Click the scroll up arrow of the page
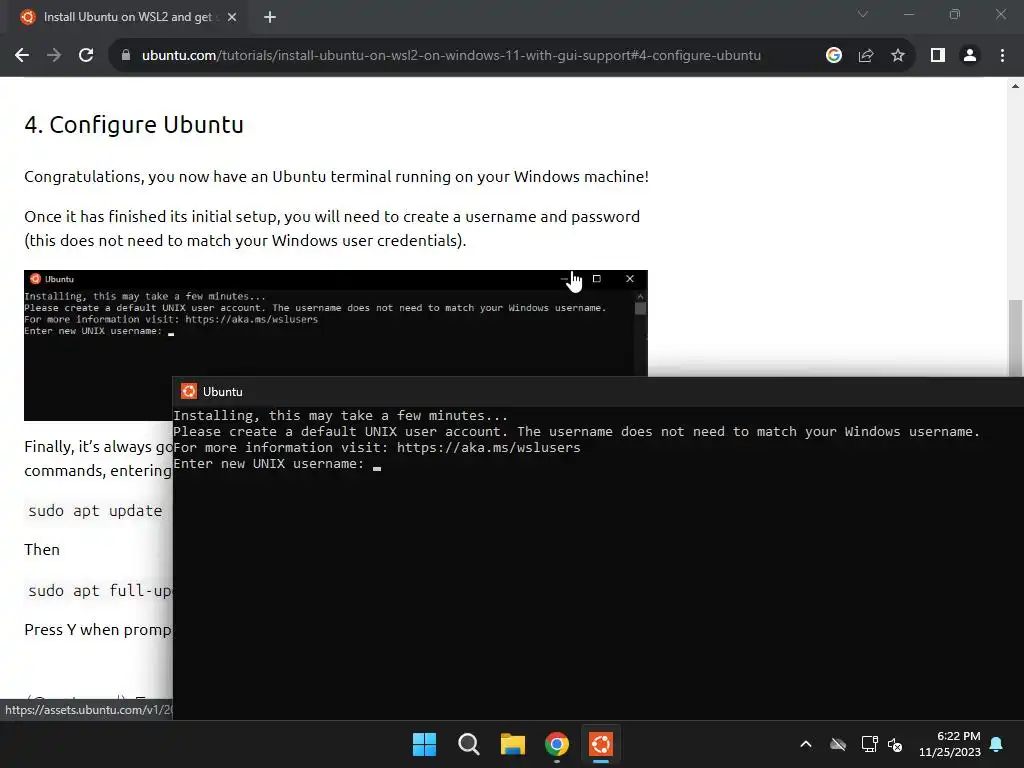 click(x=1015, y=86)
